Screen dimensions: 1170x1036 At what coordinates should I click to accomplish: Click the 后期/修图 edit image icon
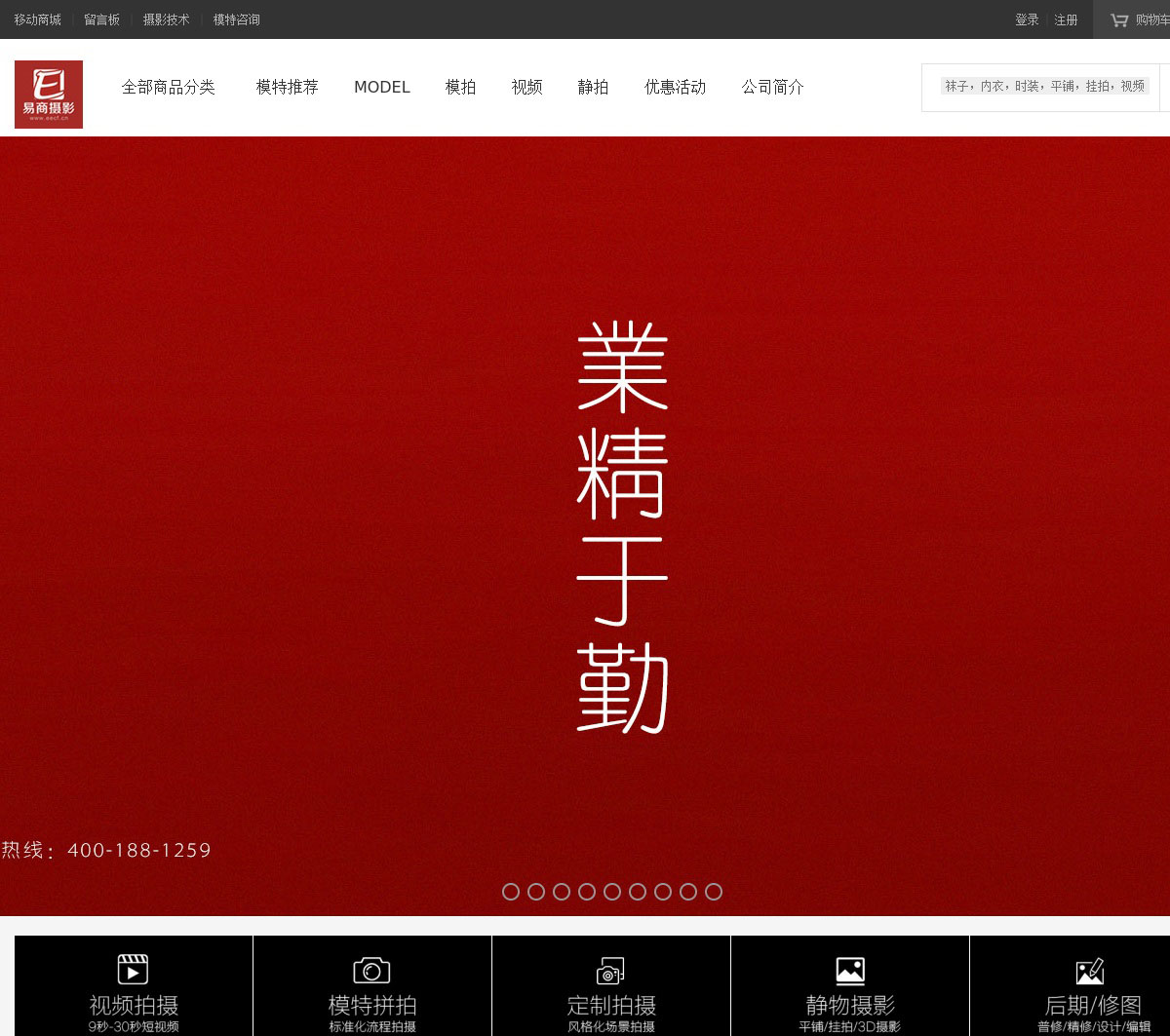1089,971
